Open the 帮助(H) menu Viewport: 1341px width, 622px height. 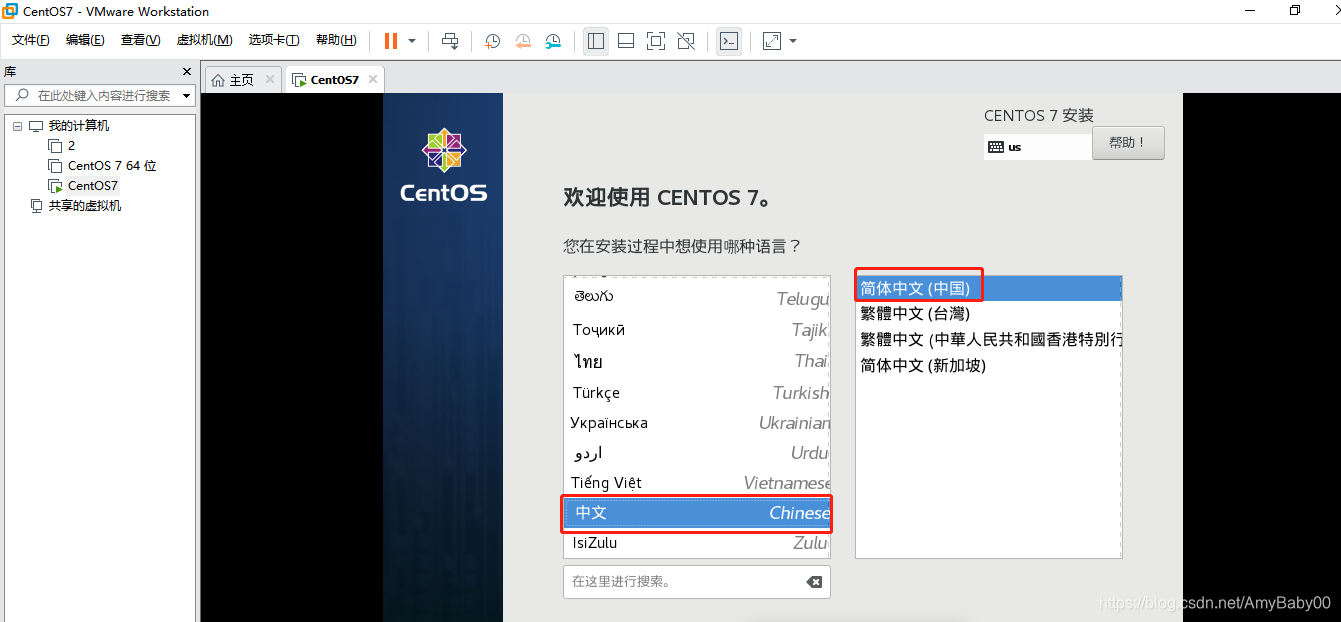tap(336, 40)
